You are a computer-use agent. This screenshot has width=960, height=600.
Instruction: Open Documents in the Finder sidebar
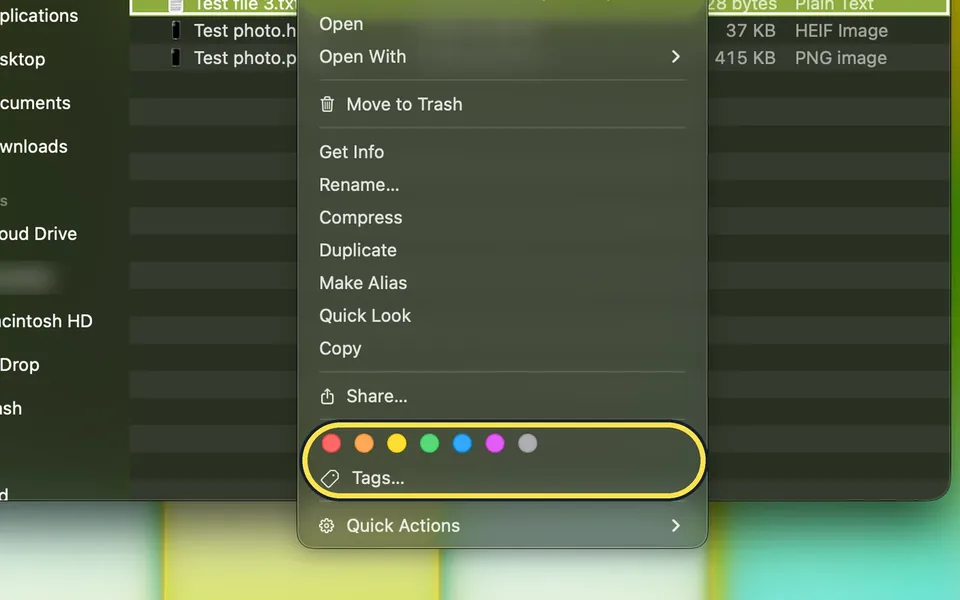click(36, 103)
